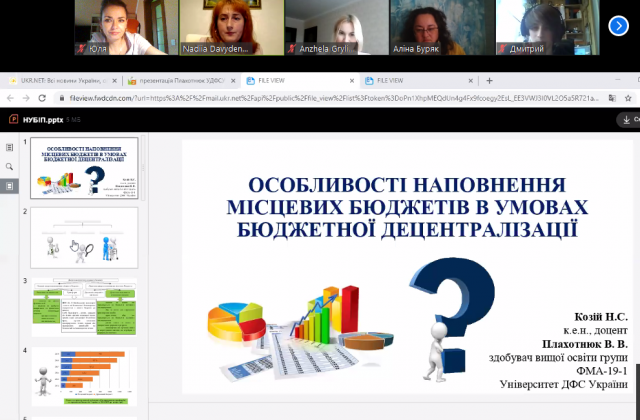Click the file size 5 МБ label
This screenshot has height=420, width=640.
point(73,120)
